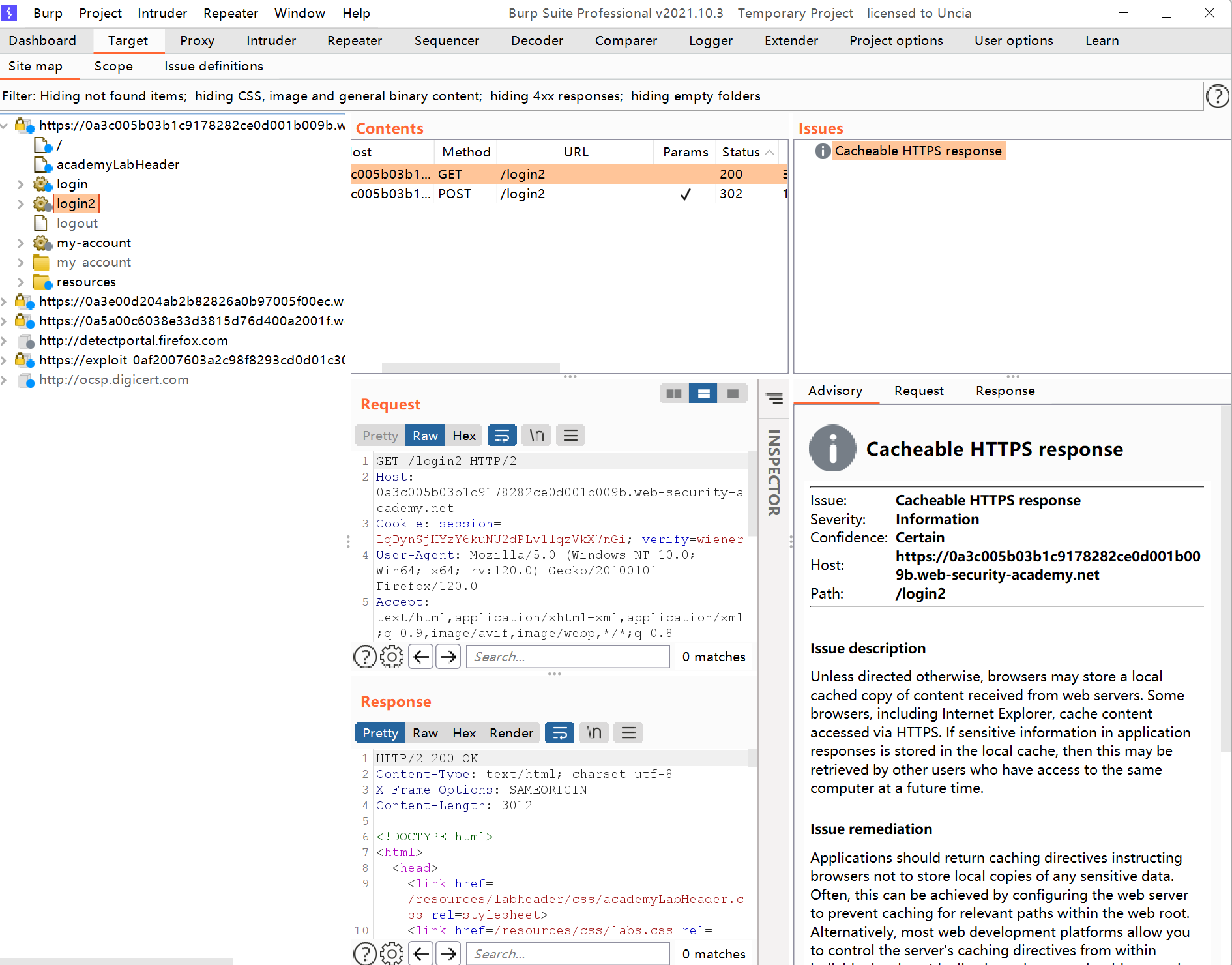The image size is (1232, 965).
Task: Select combined single-pane layout icon
Action: pos(733,393)
